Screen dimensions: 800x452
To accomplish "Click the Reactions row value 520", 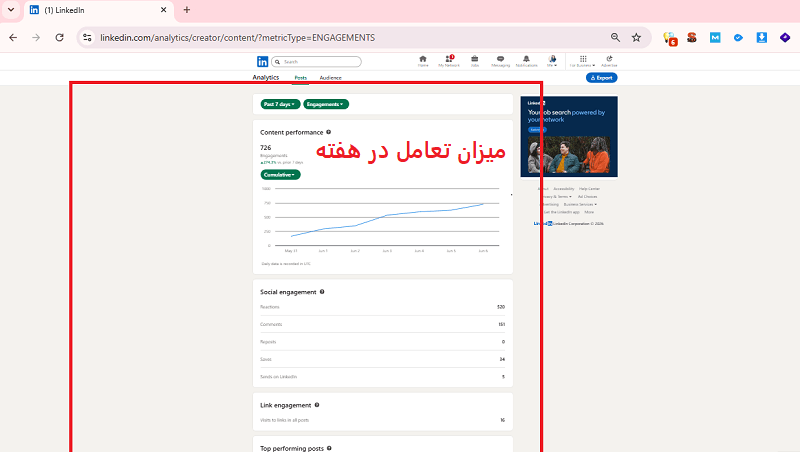I will (x=501, y=307).
